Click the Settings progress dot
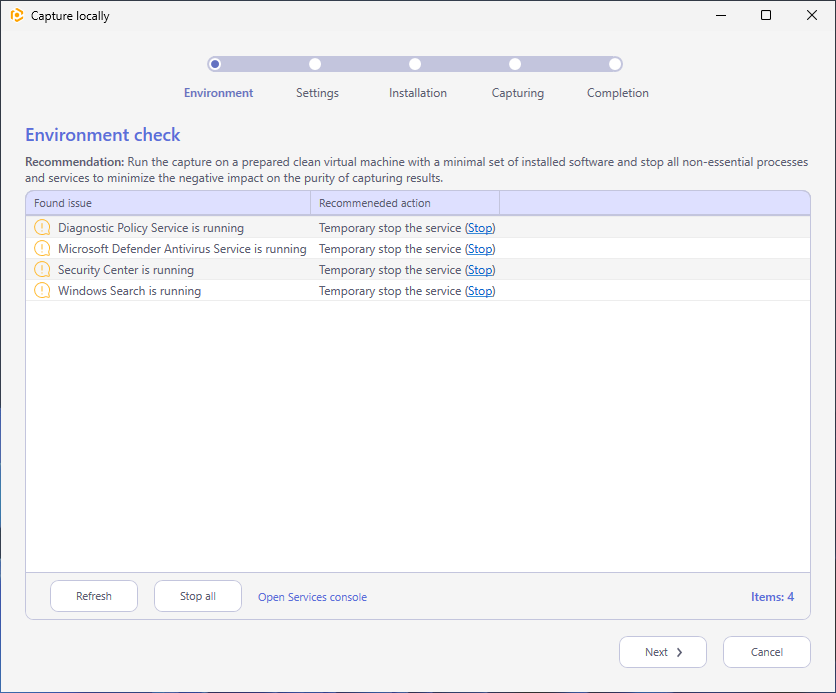 pos(315,64)
